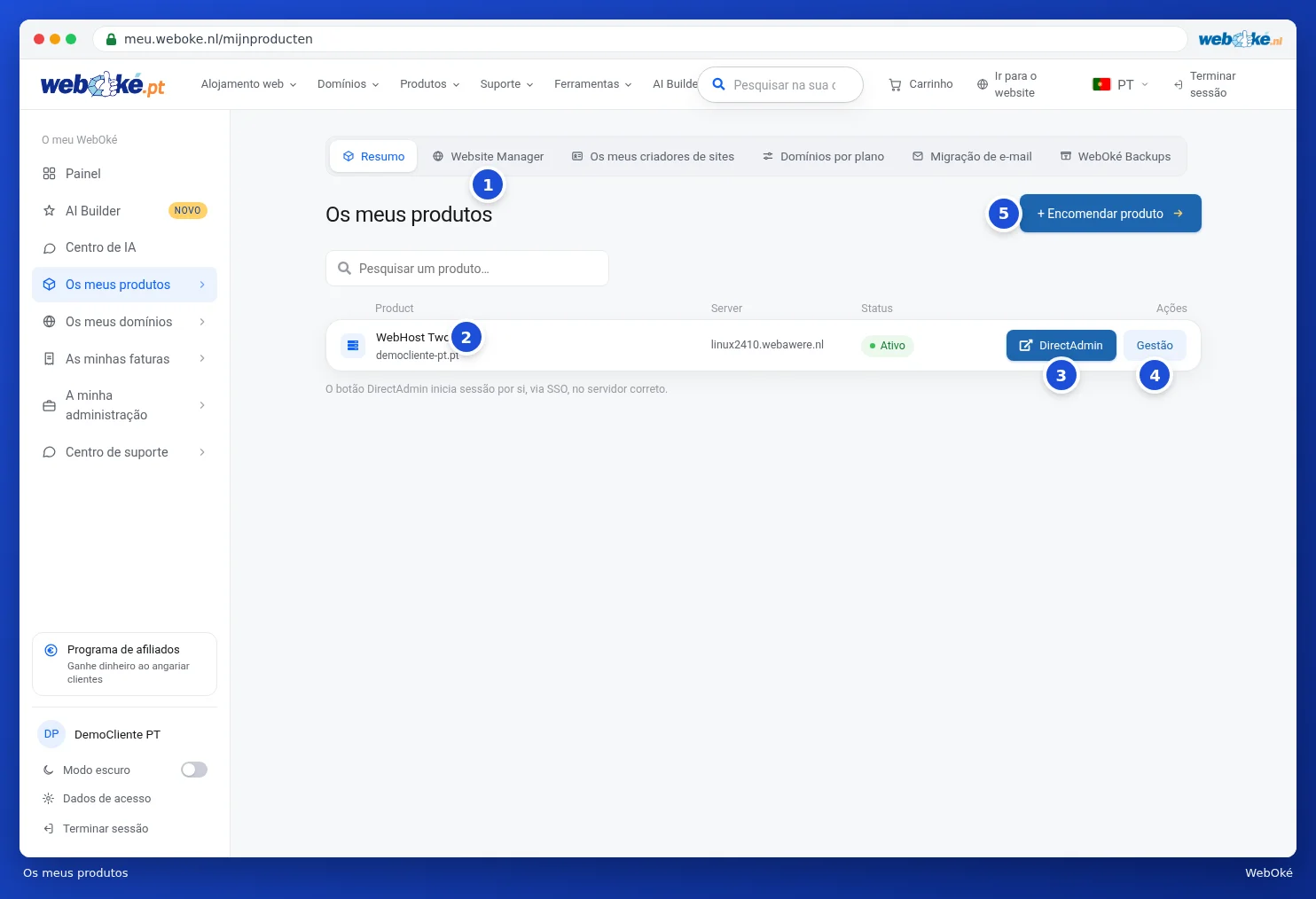
Task: Click the Centro de IA chat icon
Action: [49, 248]
